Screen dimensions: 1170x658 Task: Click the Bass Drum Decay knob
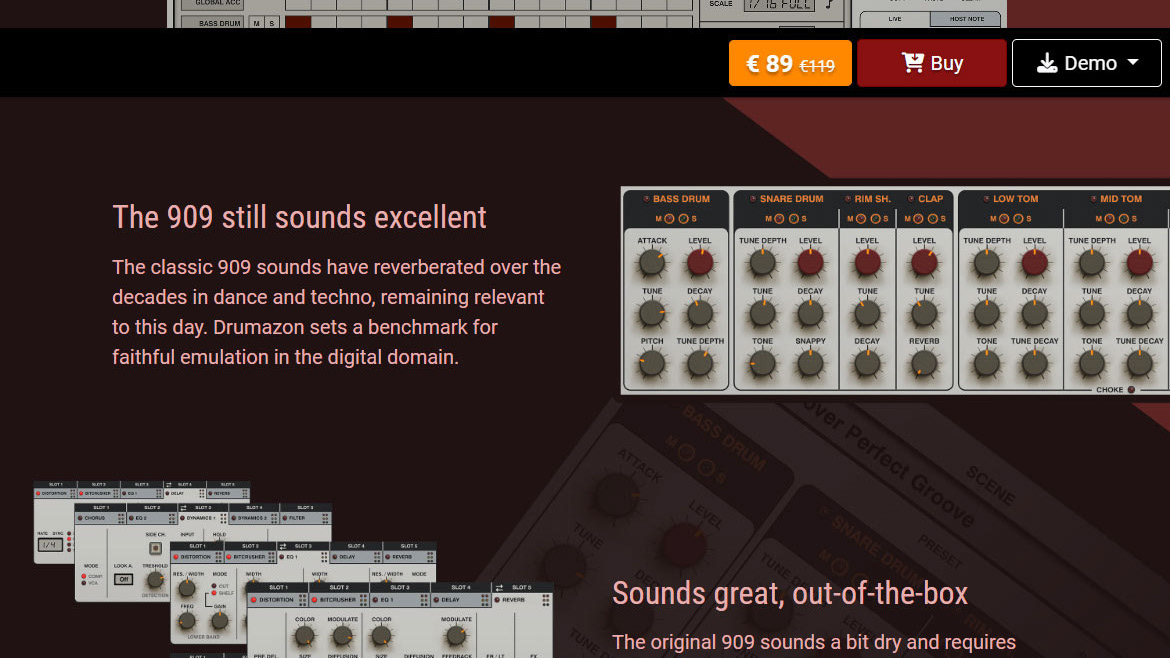(700, 314)
